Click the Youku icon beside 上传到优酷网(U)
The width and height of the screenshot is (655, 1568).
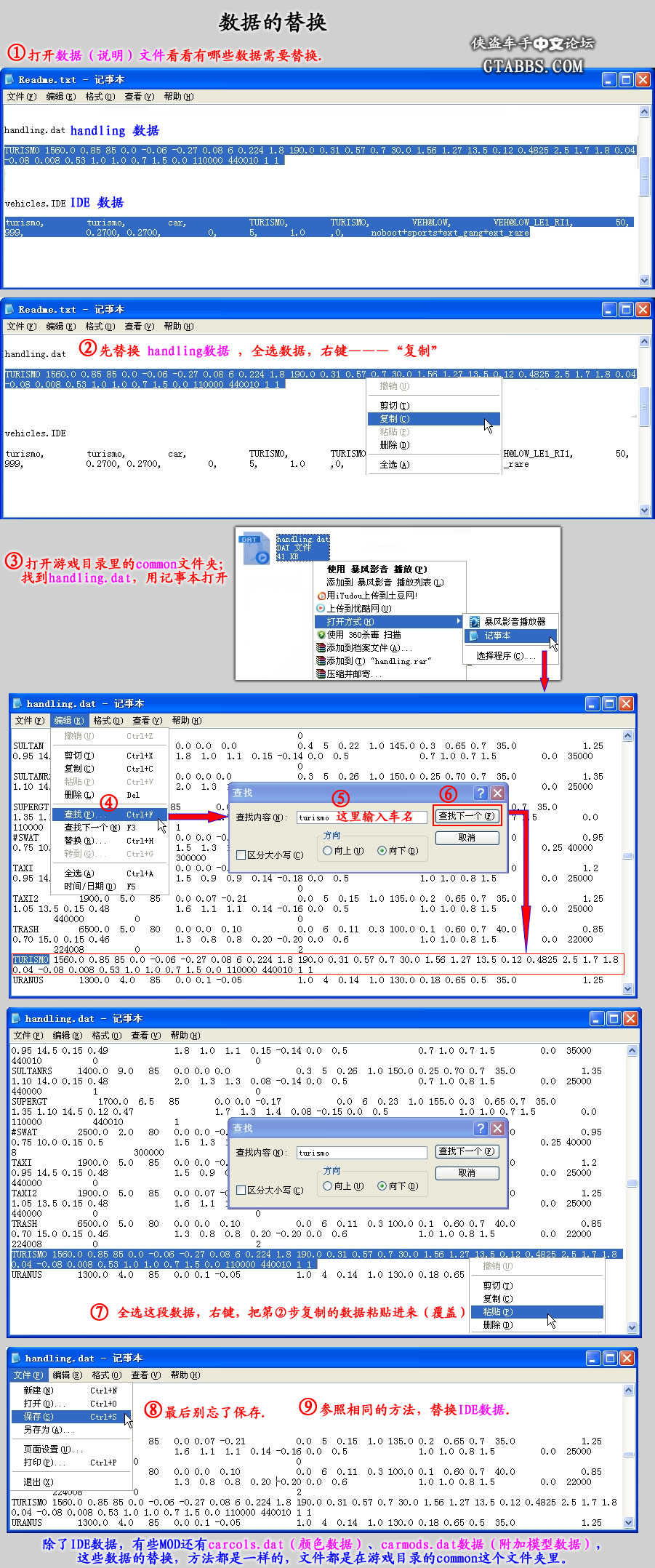pos(321,608)
